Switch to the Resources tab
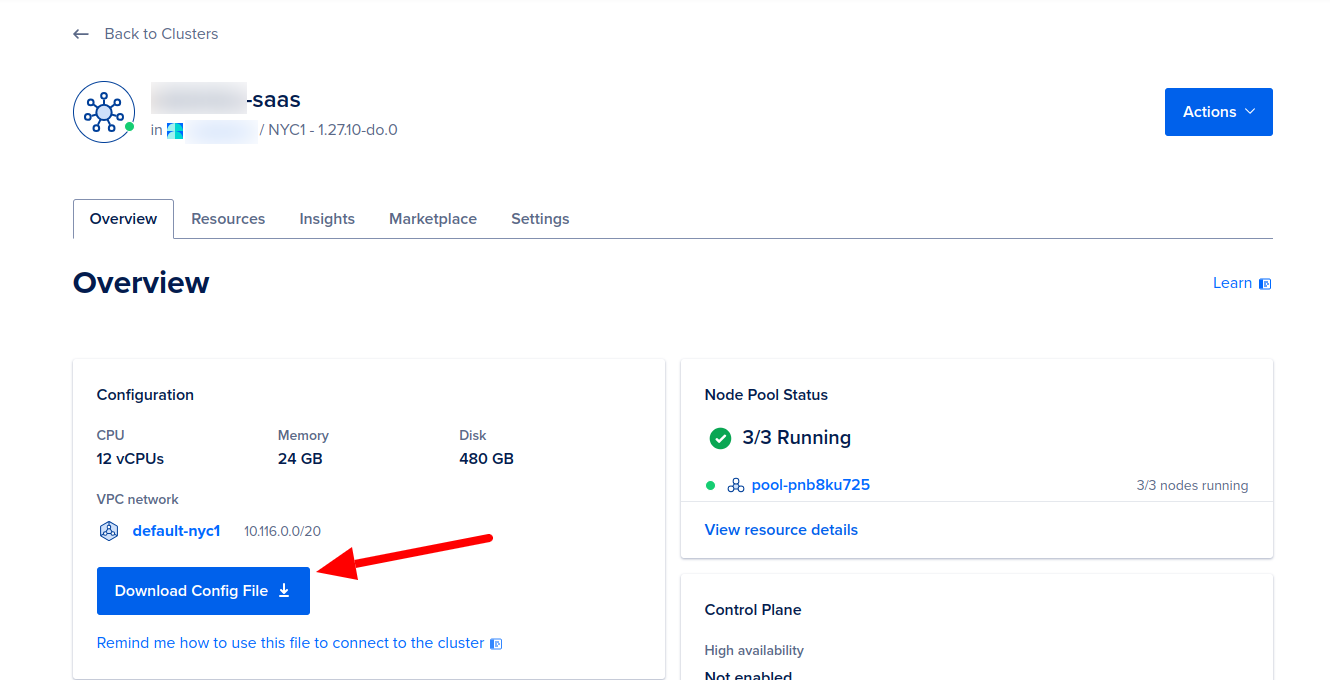Image resolution: width=1330 pixels, height=680 pixels. 227,218
